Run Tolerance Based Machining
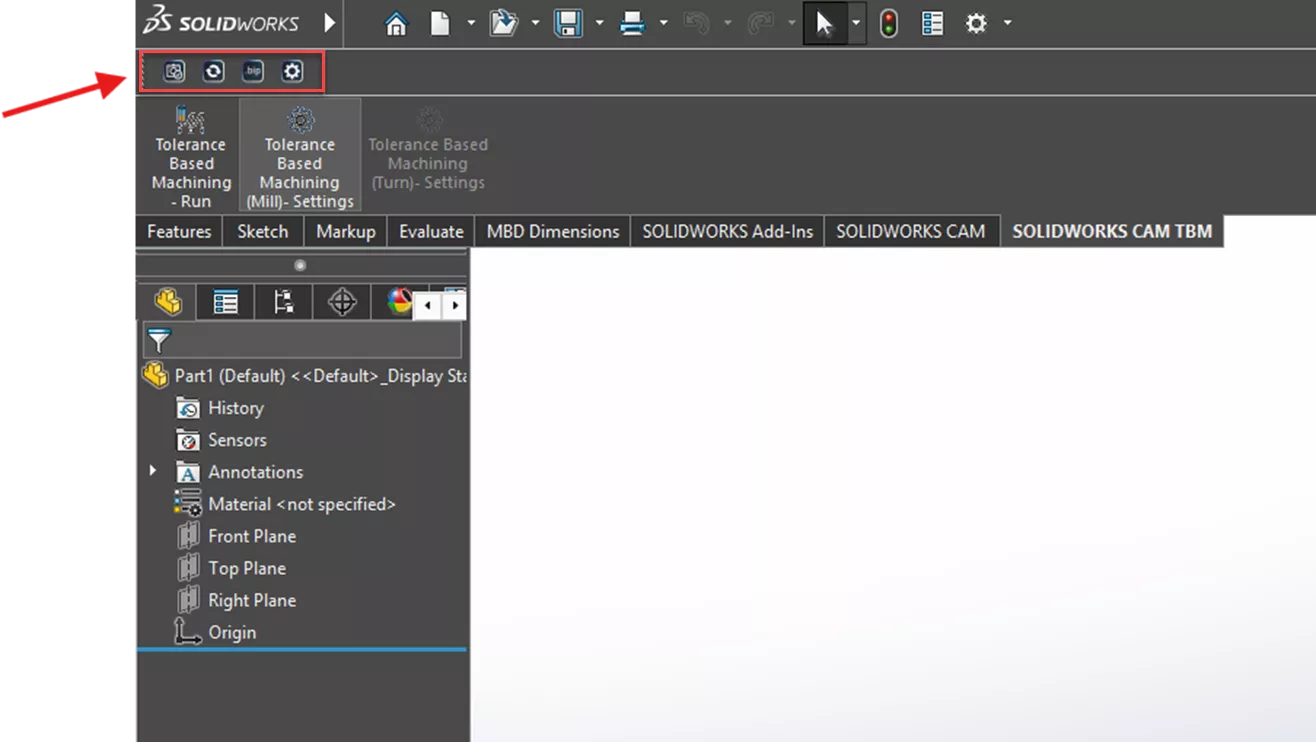Screen dimensions: 1316x742 pyautogui.click(x=191, y=156)
